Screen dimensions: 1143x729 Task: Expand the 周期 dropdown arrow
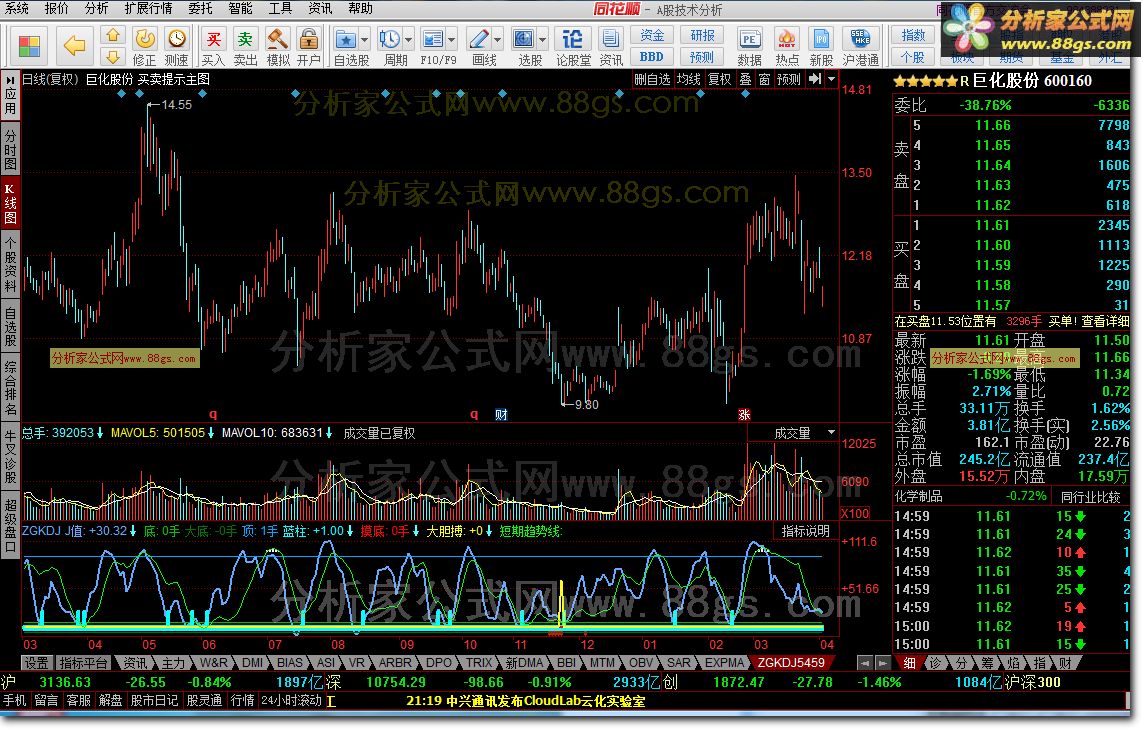coord(409,39)
